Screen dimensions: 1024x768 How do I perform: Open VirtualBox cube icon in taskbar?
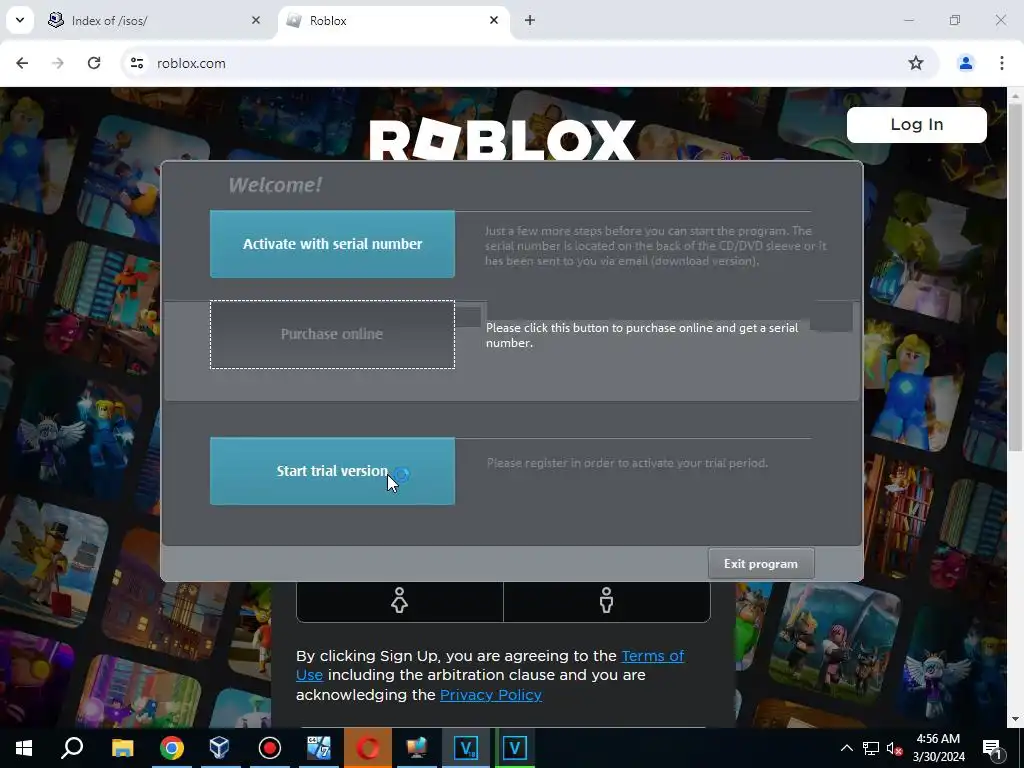coord(220,748)
